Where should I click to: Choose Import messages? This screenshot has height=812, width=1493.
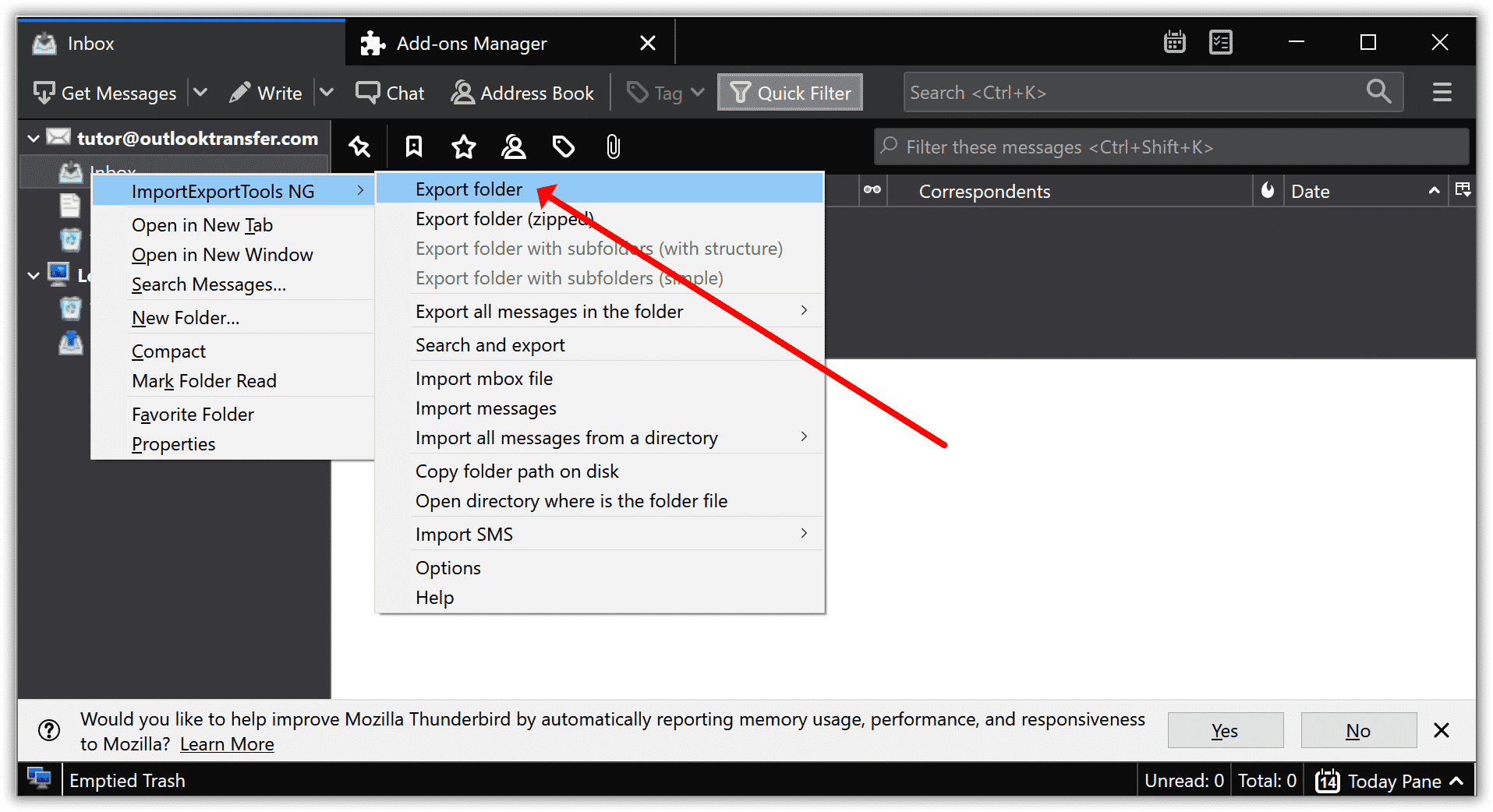tap(600, 408)
